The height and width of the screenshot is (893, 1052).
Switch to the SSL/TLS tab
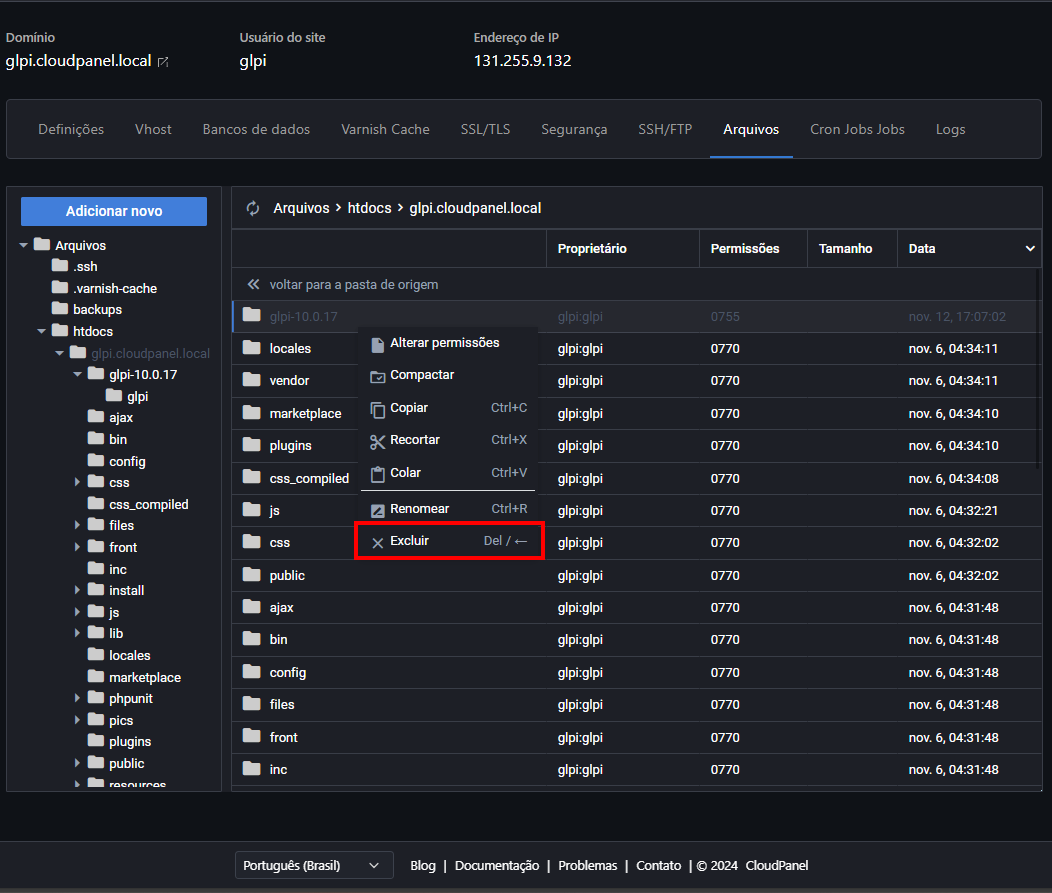485,129
